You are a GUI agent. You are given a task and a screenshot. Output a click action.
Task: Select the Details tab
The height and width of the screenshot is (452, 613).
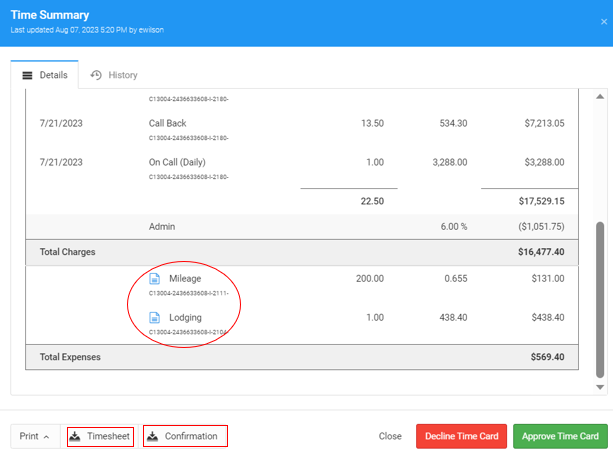point(45,75)
